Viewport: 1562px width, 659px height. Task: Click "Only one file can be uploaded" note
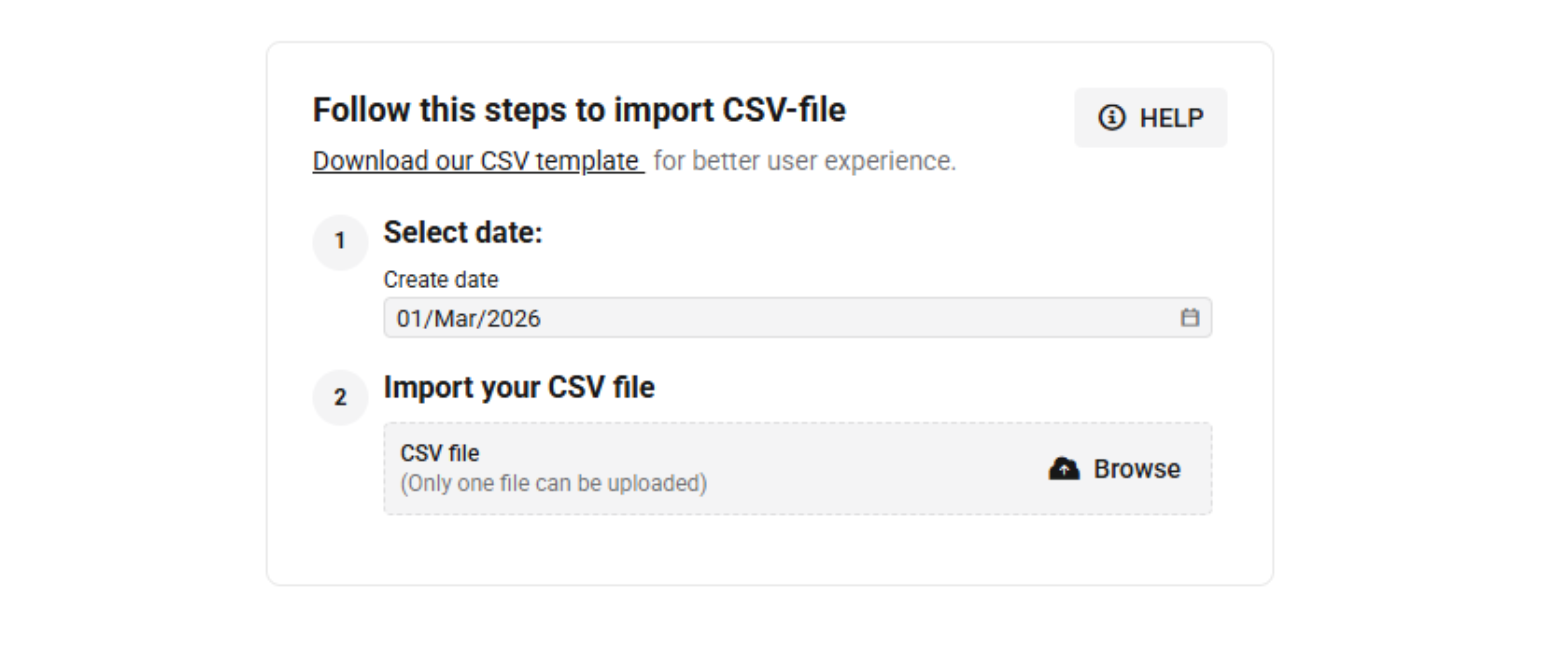coord(554,484)
